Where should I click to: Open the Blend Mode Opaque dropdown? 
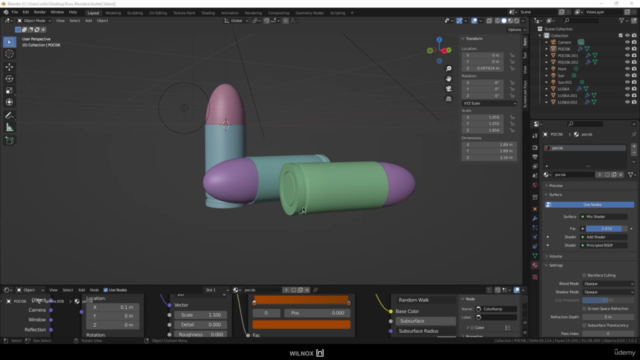coord(608,284)
